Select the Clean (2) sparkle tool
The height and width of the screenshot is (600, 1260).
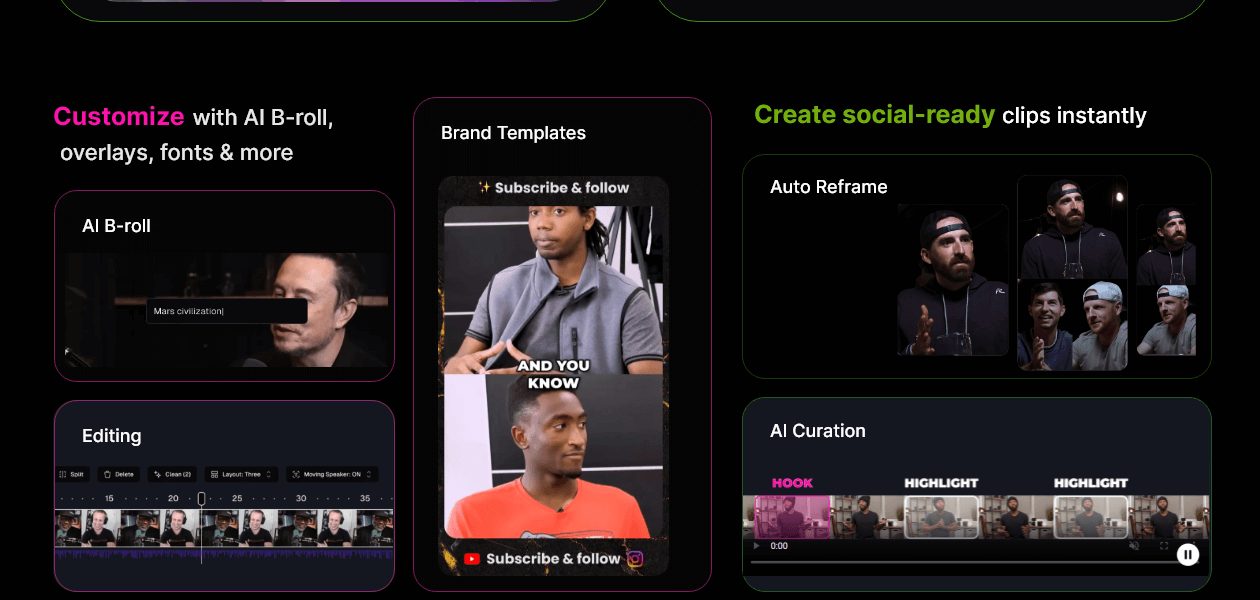157,474
